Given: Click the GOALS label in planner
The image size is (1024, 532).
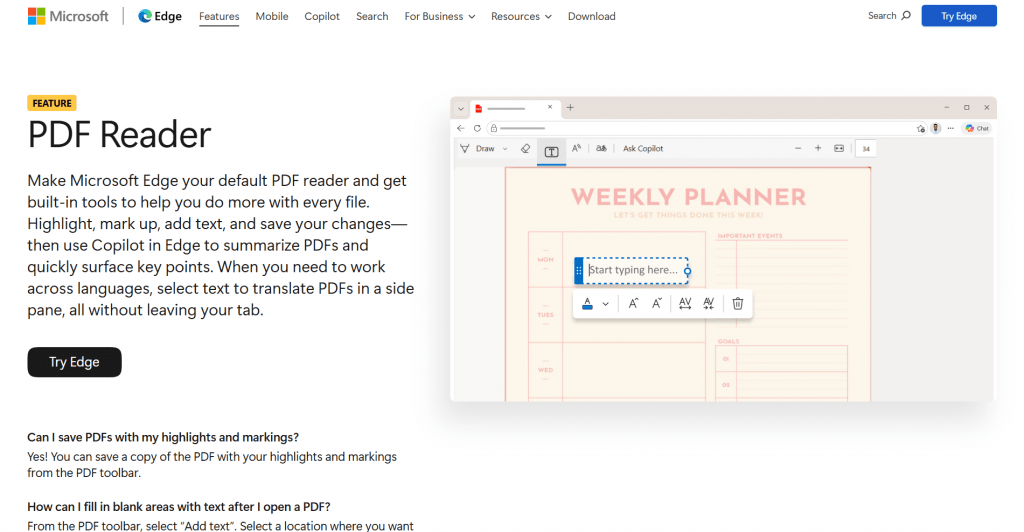Looking at the screenshot, I should coord(728,341).
